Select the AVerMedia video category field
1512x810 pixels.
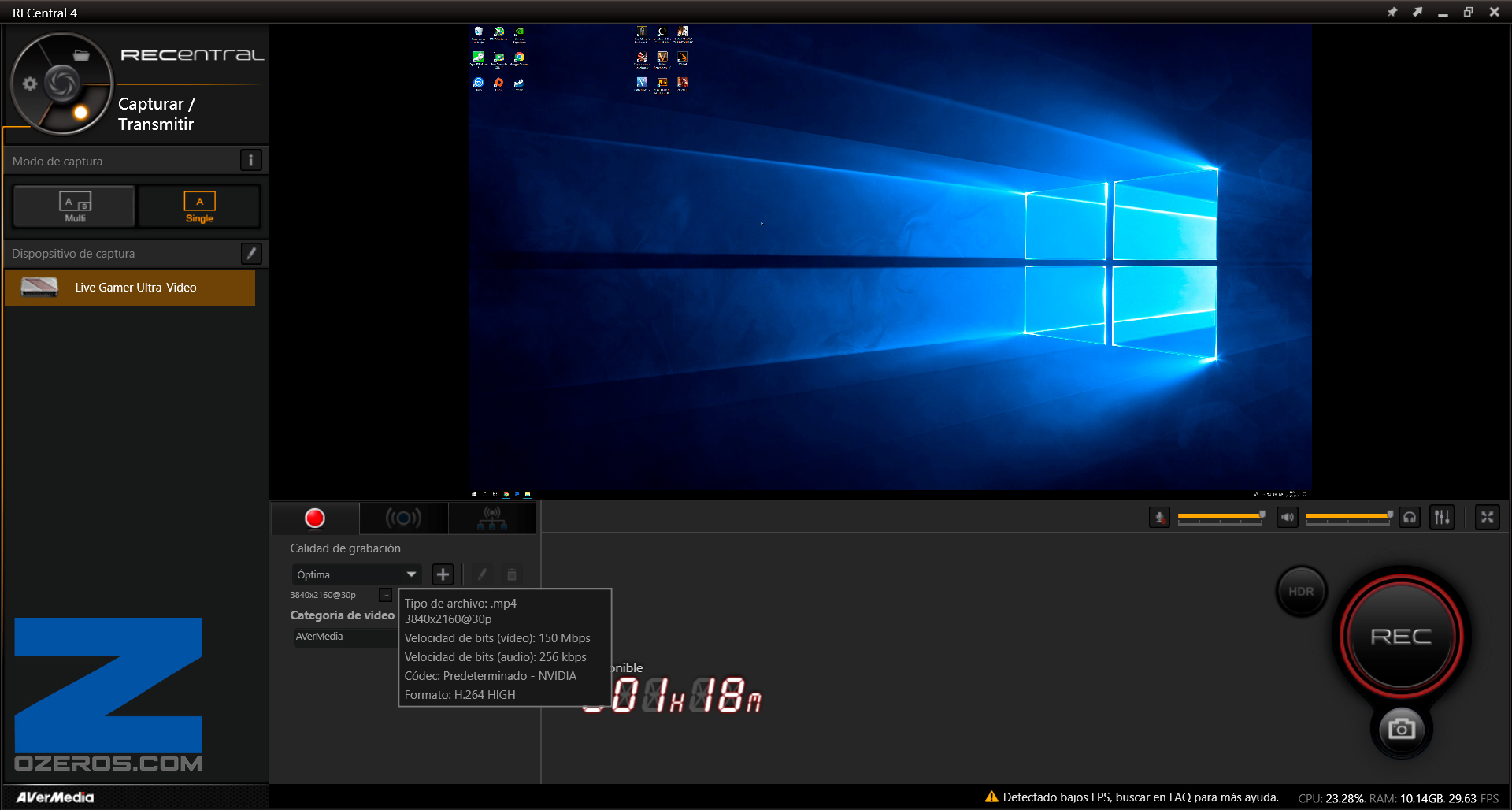click(345, 637)
